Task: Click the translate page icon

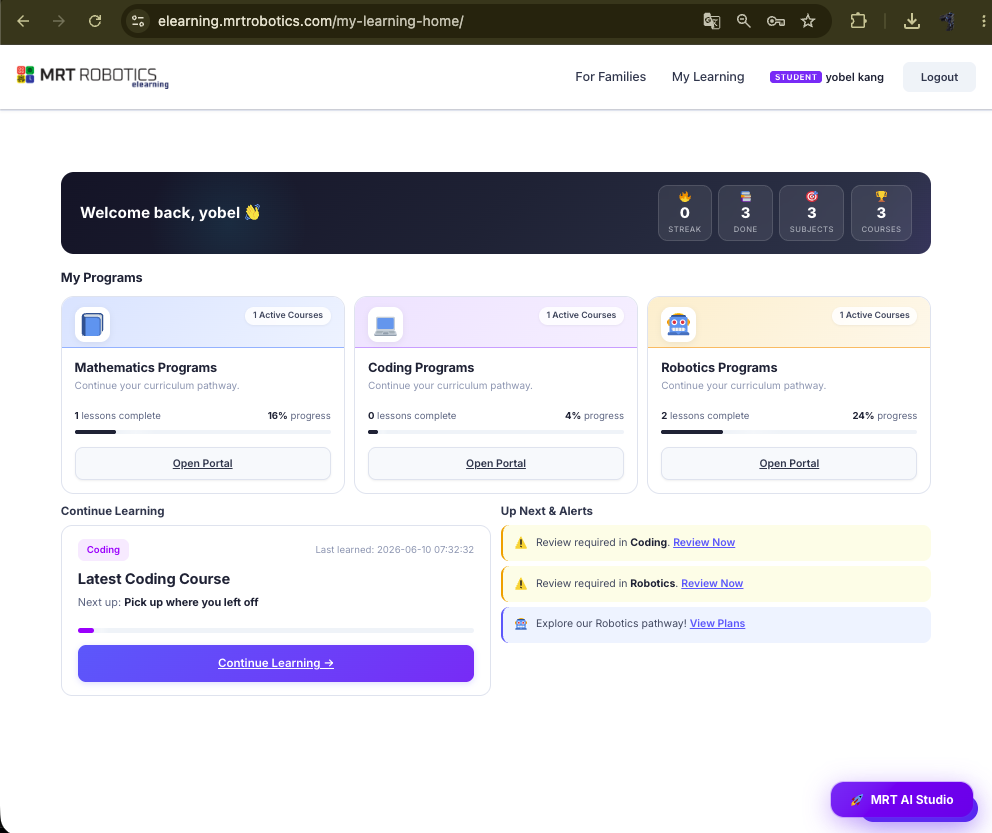Action: [712, 21]
